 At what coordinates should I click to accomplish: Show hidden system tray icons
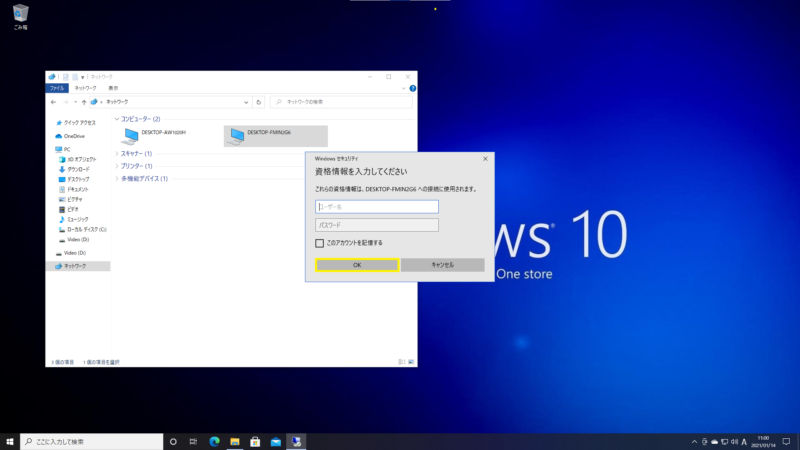[694, 442]
